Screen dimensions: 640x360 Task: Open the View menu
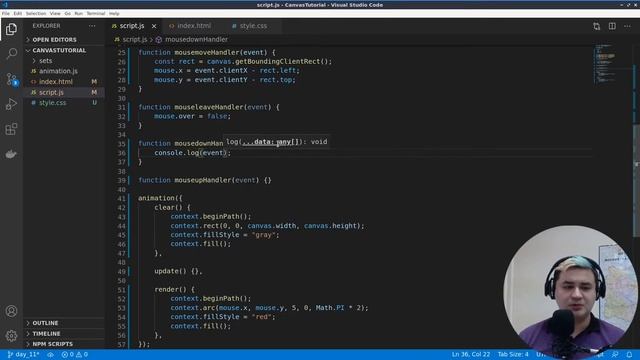click(55, 13)
